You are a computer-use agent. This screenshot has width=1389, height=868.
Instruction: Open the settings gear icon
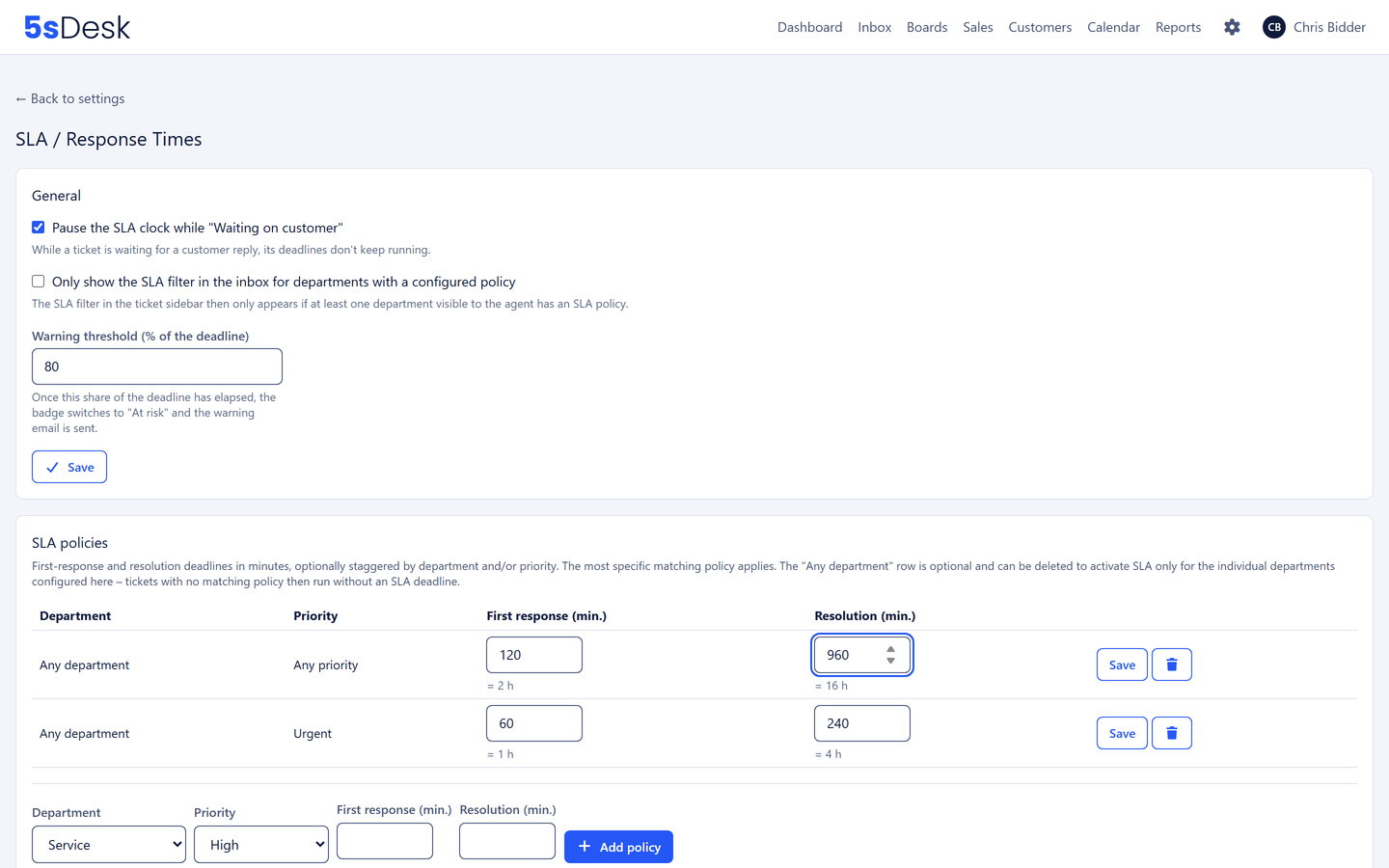[x=1232, y=27]
